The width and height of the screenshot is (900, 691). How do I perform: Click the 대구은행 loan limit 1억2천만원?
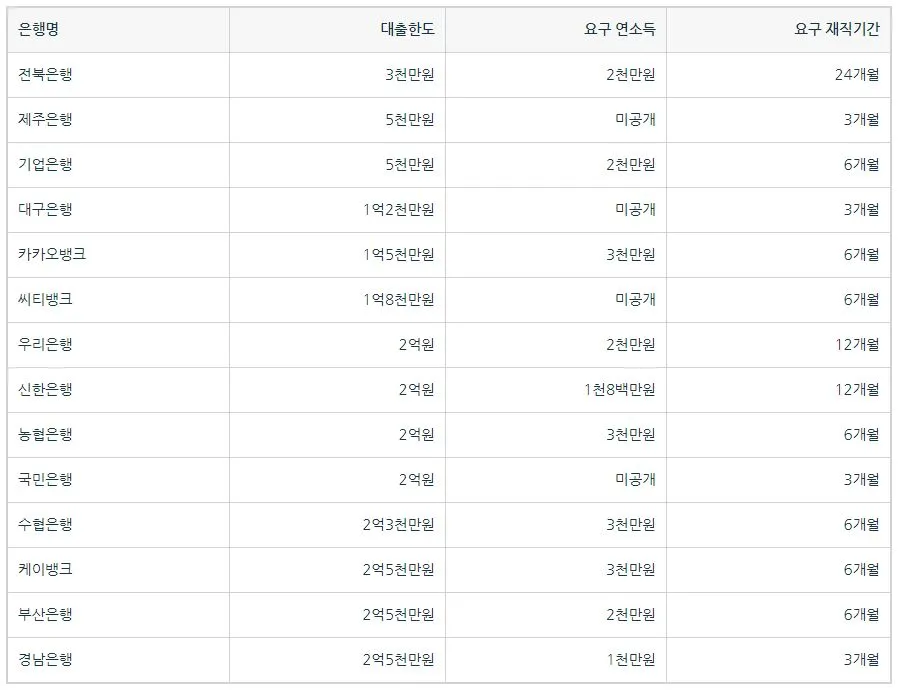(398, 209)
